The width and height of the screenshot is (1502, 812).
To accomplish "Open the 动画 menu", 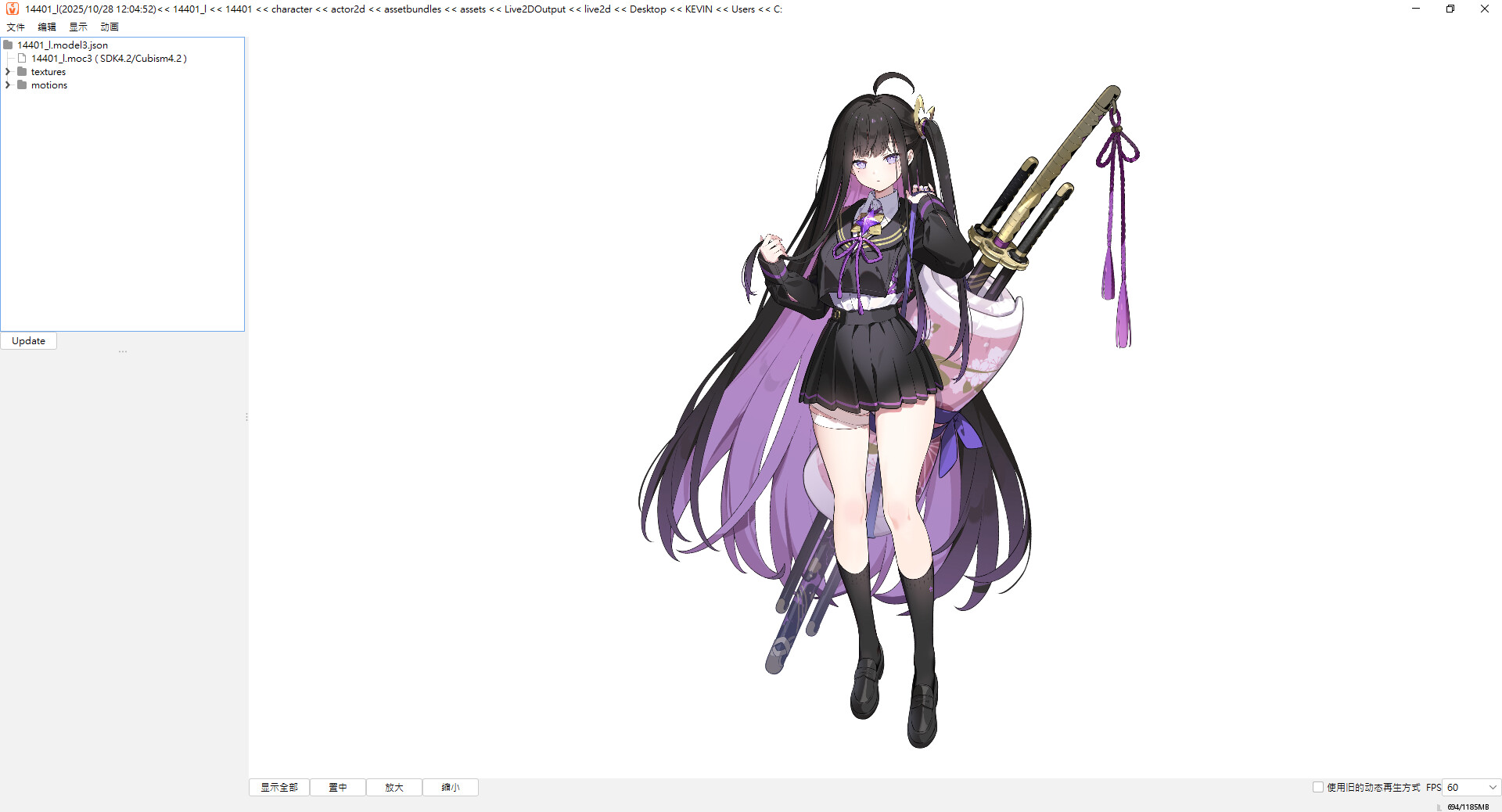I will tap(110, 27).
